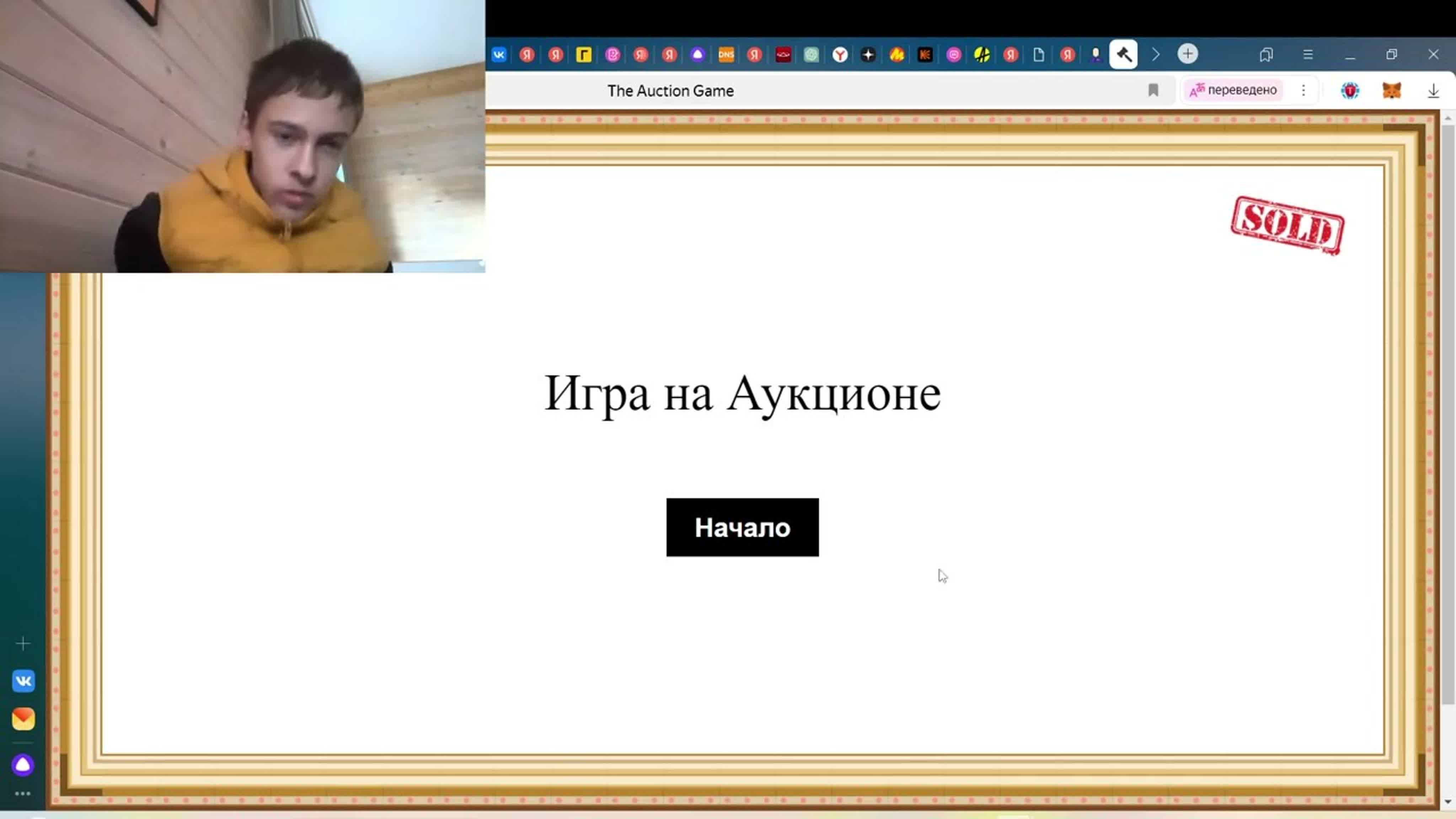This screenshot has height=819, width=1456.
Task: Click the webcam video overlay
Action: (x=242, y=136)
